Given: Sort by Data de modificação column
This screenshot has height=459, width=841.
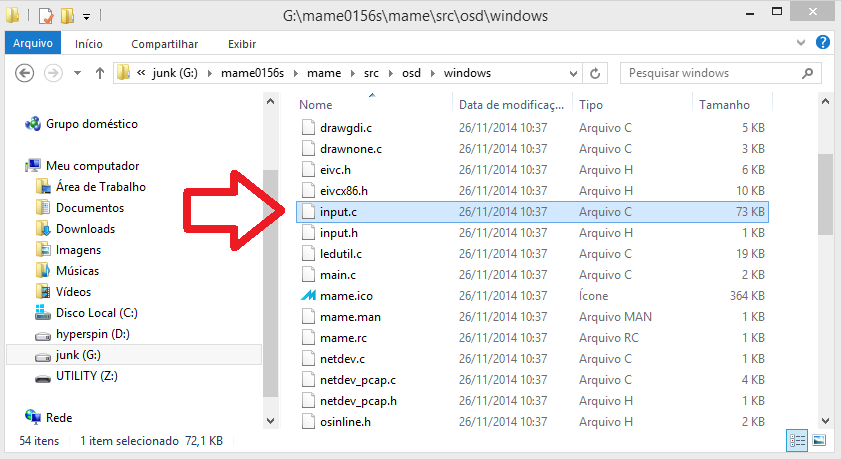Looking at the screenshot, I should [x=512, y=105].
